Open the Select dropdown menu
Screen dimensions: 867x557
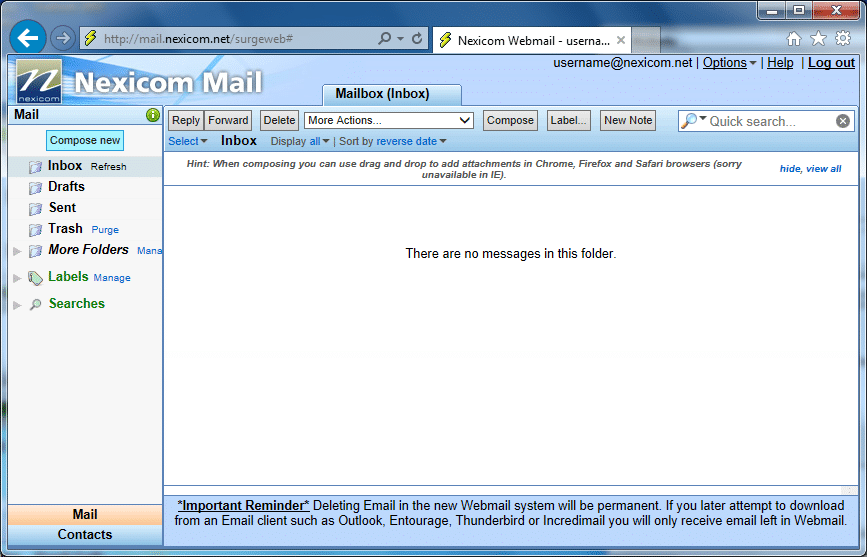(187, 141)
